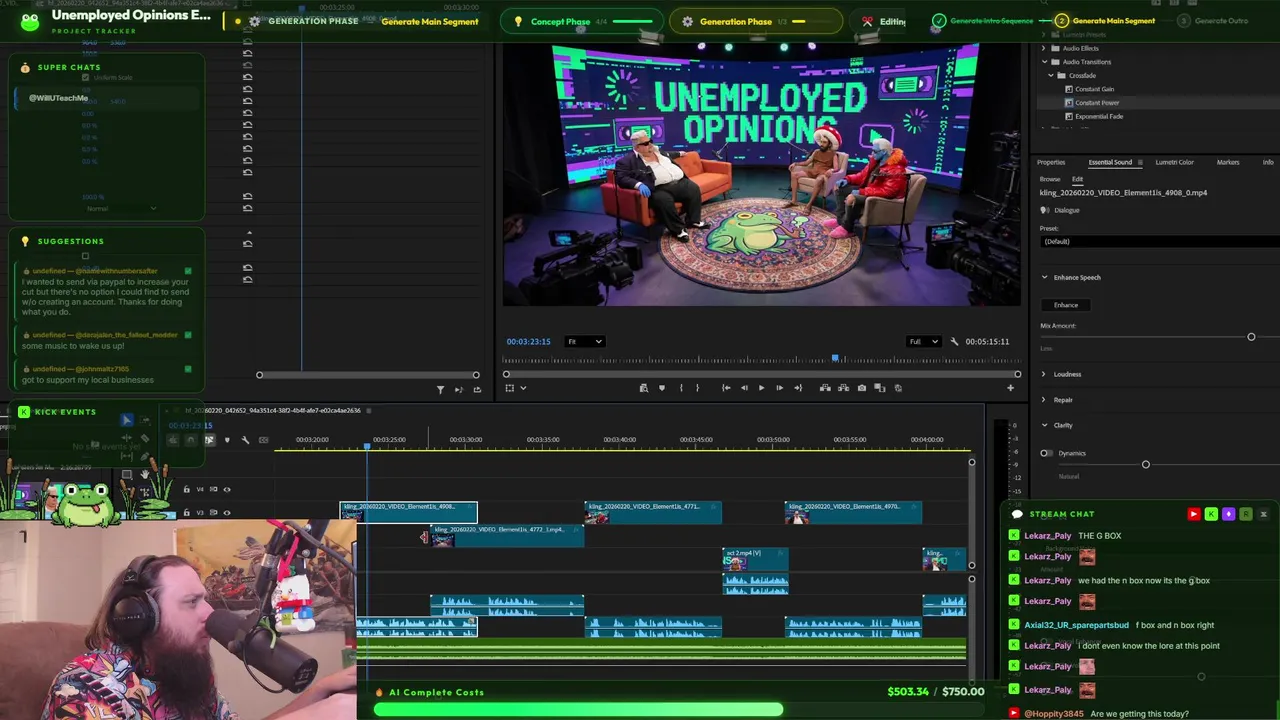This screenshot has height=720, width=1280.
Task: Open the Full playback resolution dropdown
Action: pyautogui.click(x=923, y=342)
